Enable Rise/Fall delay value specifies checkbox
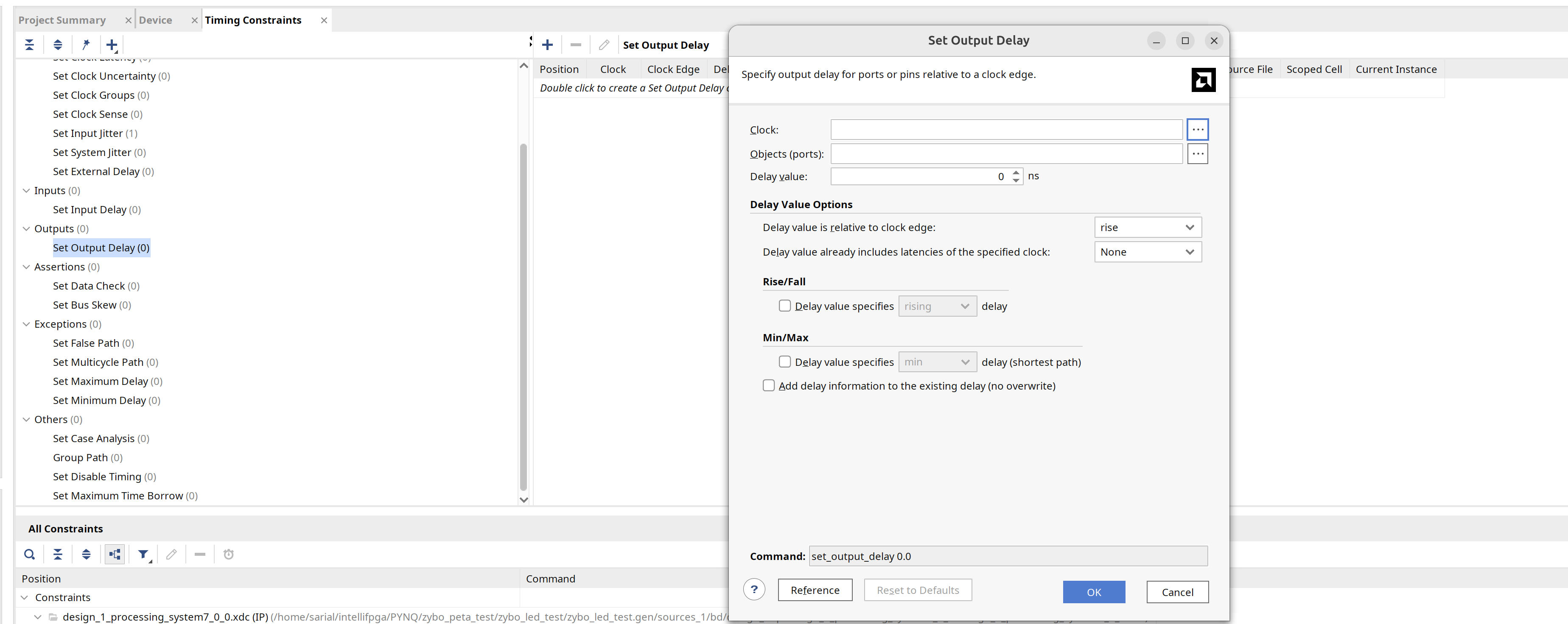1568x624 pixels. click(784, 306)
